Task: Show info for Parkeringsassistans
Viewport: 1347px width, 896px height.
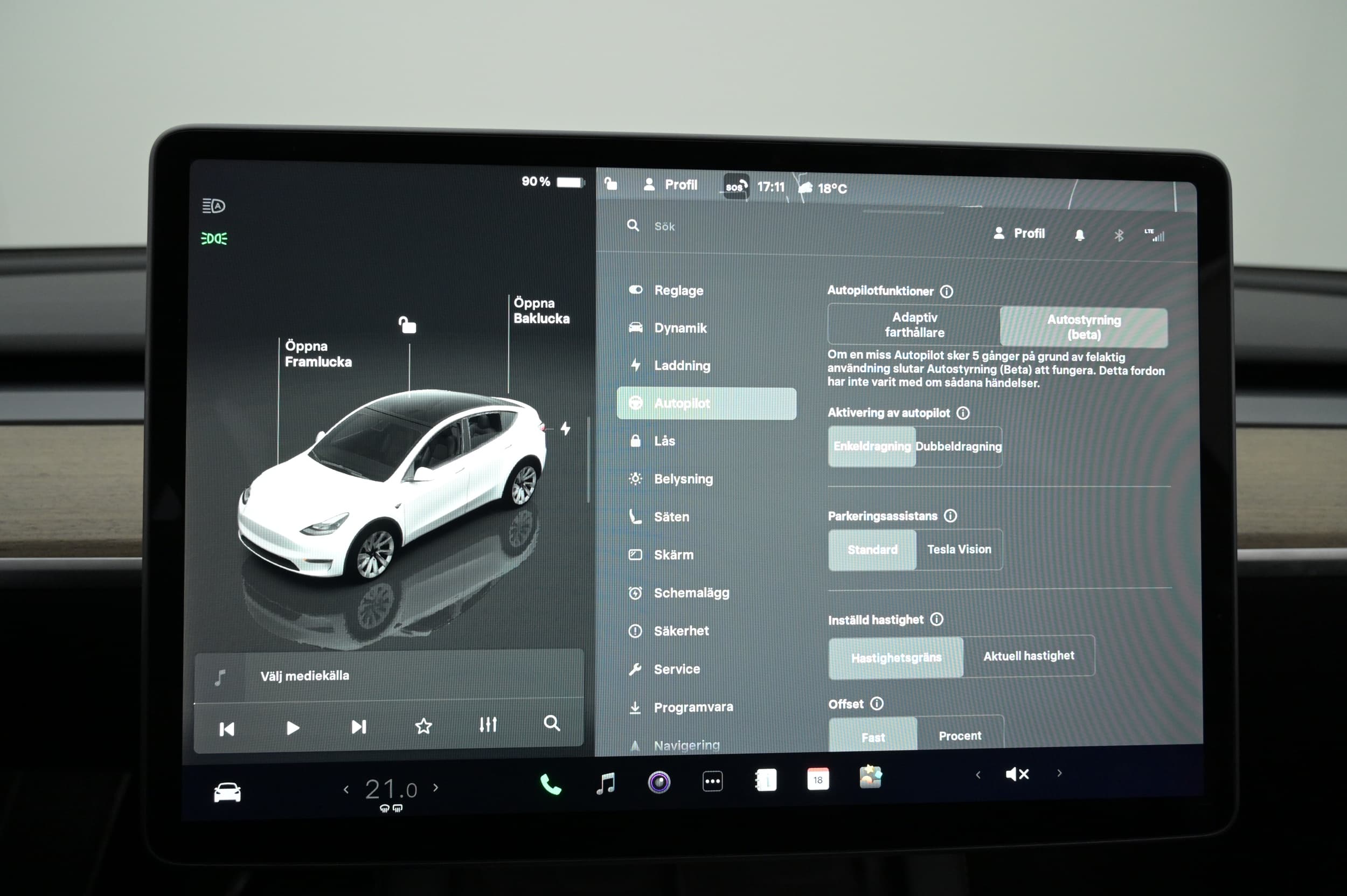Action: coord(950,516)
